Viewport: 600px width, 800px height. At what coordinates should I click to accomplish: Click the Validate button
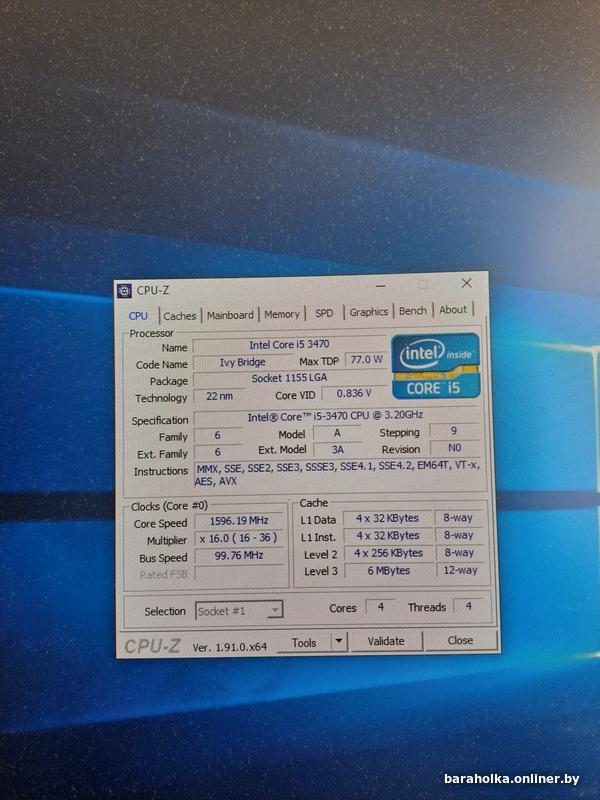[386, 641]
